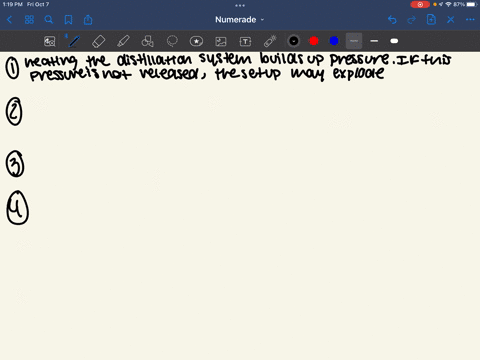The image size is (480, 360).
Task: Open the share and export menu
Action: (x=88, y=20)
